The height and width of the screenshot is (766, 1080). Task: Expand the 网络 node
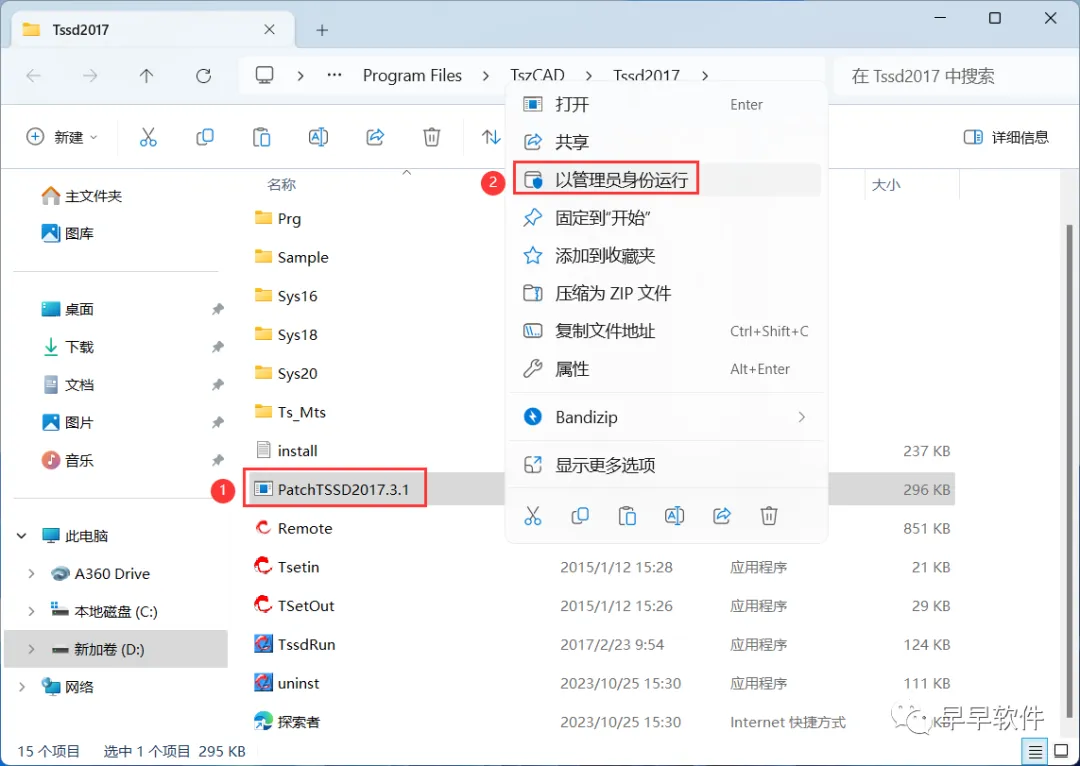(x=21, y=687)
